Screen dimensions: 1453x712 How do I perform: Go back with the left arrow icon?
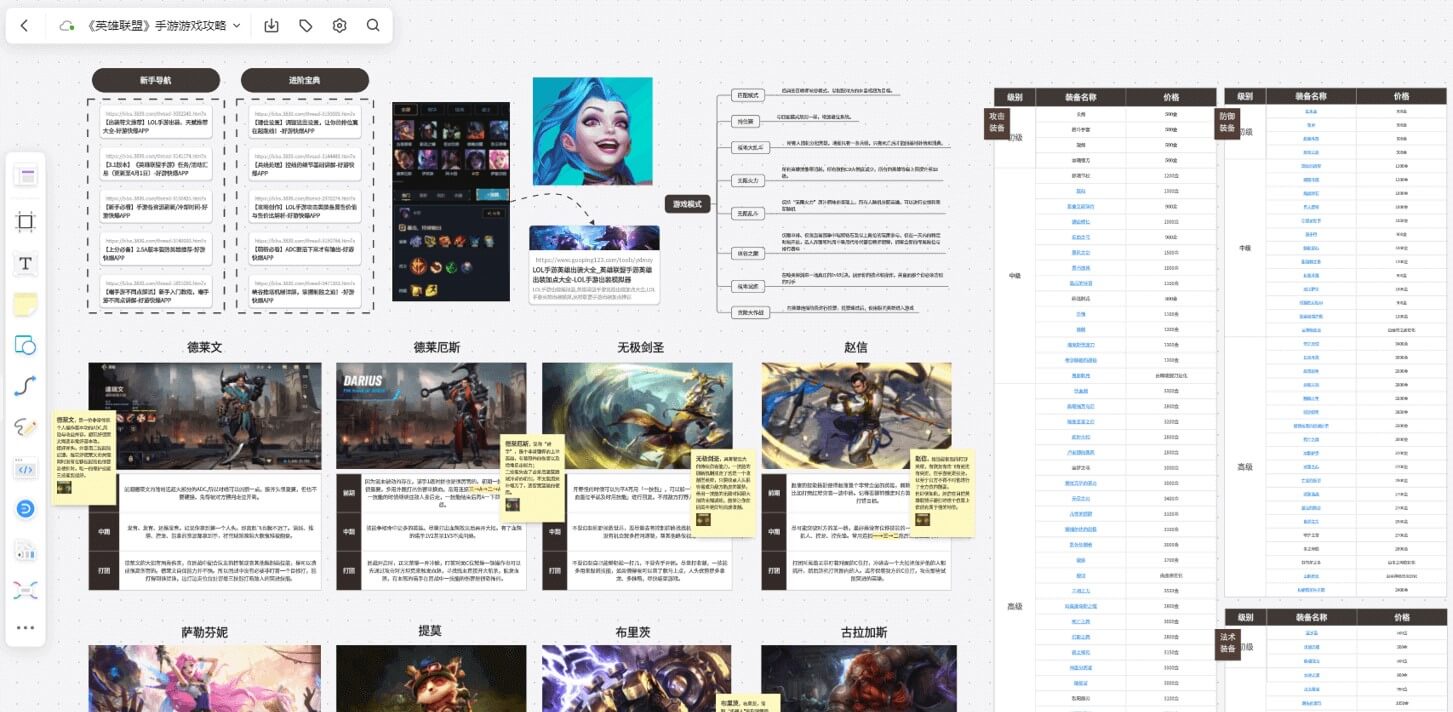point(25,25)
